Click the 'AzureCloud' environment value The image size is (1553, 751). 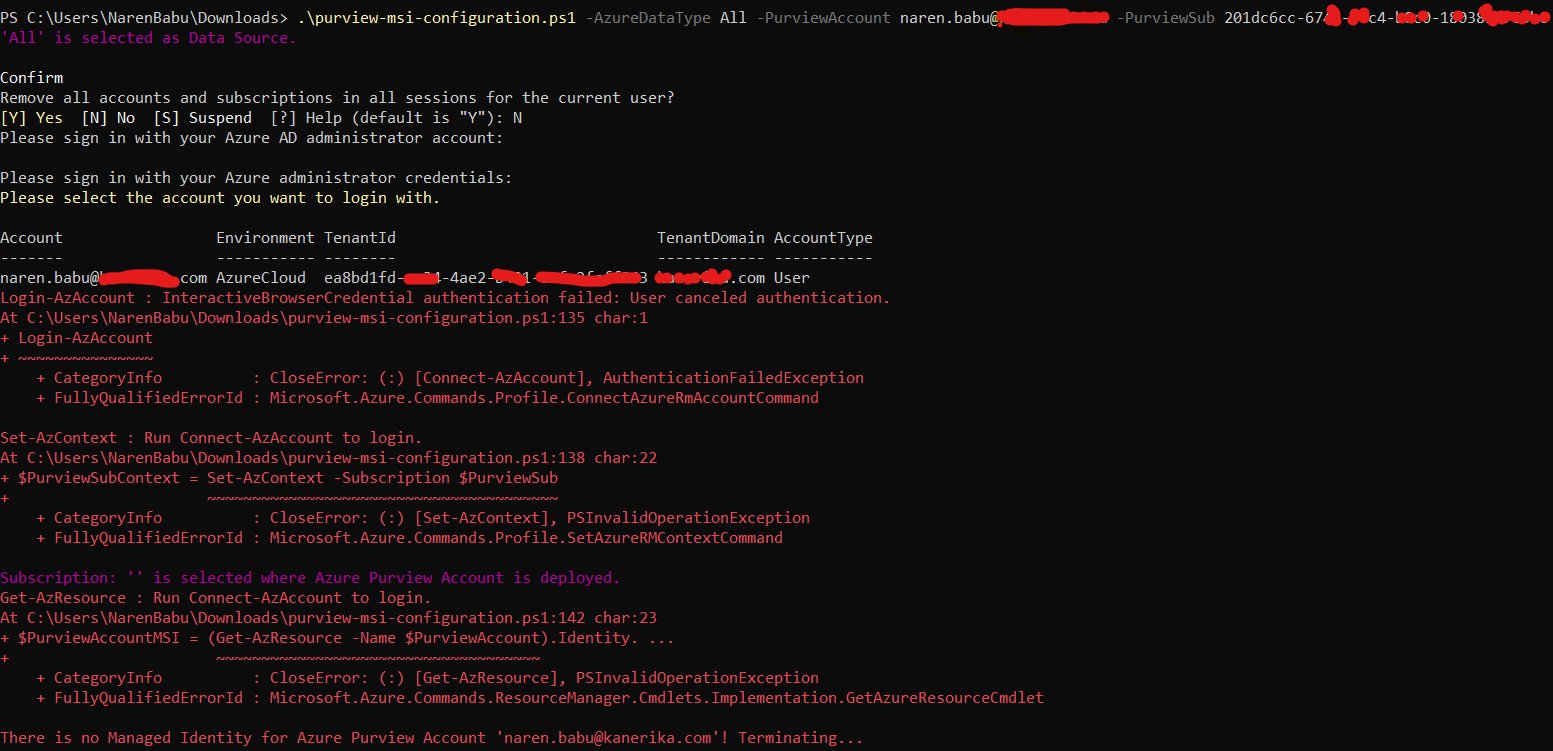tap(262, 278)
